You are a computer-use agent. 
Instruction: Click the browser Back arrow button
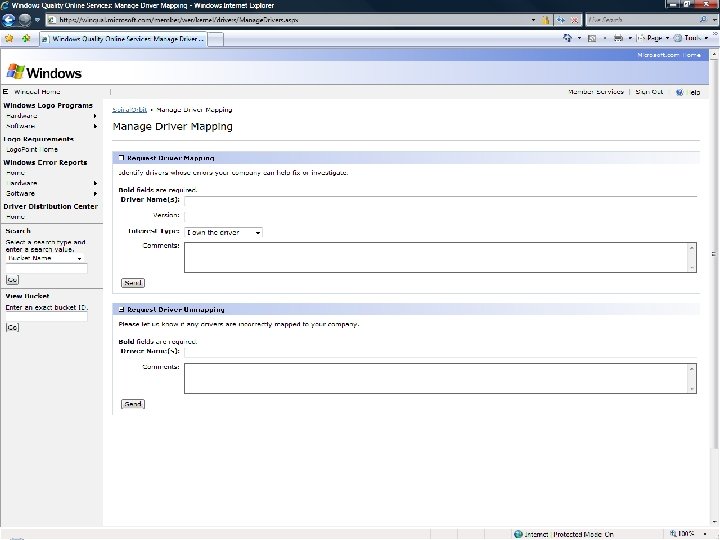9,20
